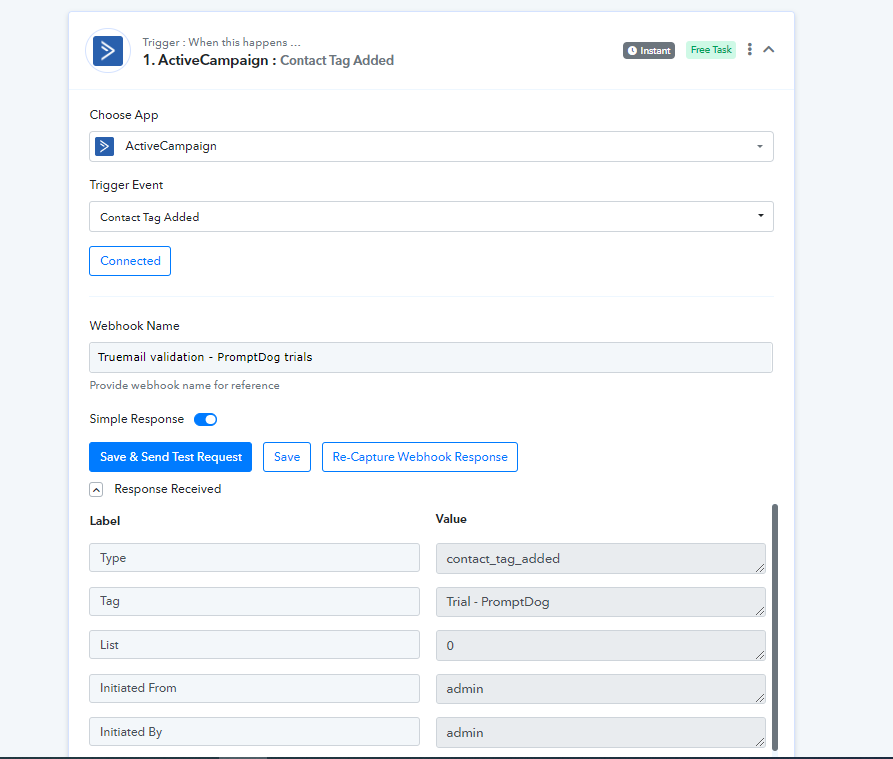Click Re-Capture Webhook Response
The width and height of the screenshot is (893, 759).
pos(420,457)
